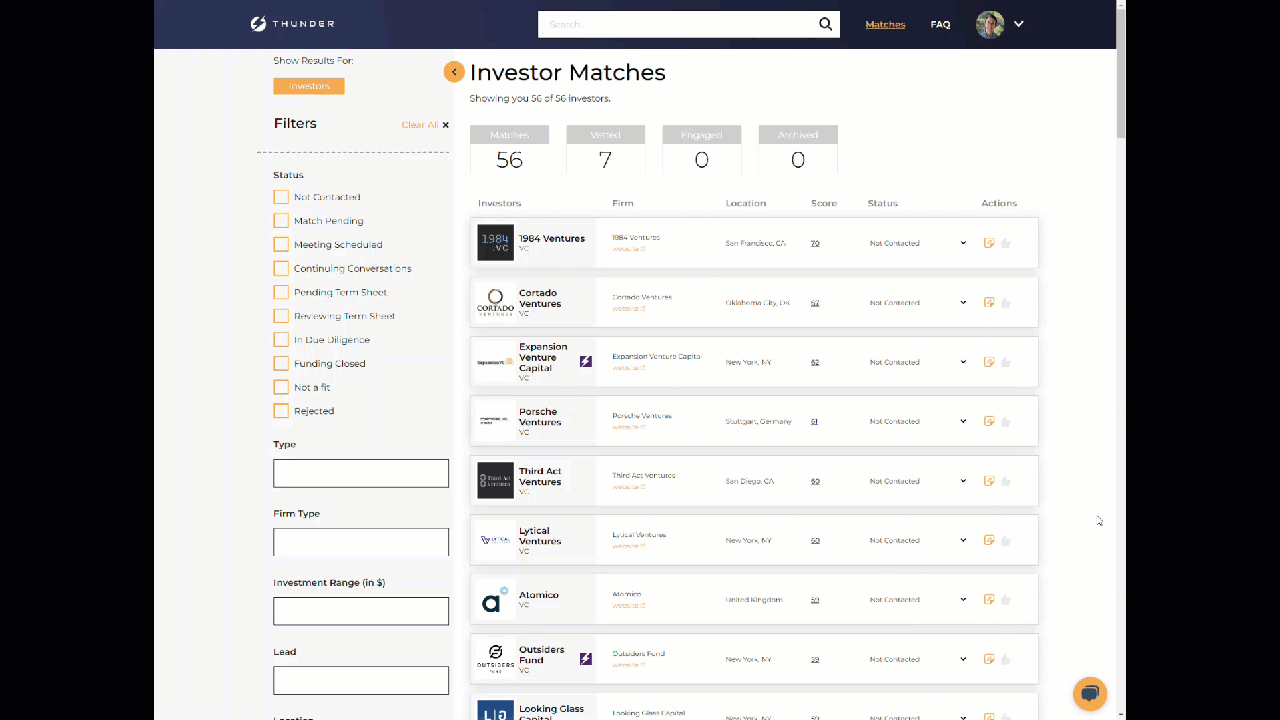
Task: Check the Continuing Conversations status filter
Action: click(281, 268)
